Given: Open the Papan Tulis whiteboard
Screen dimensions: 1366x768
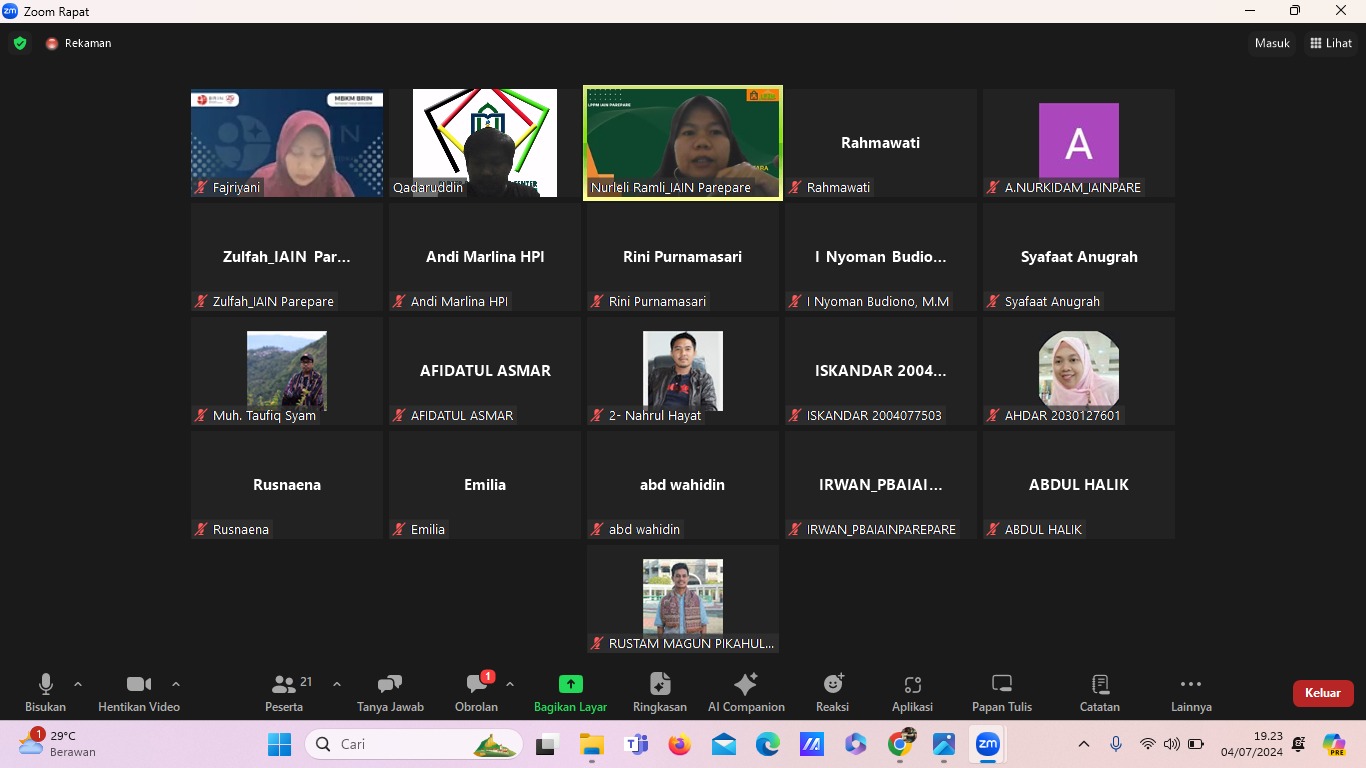Looking at the screenshot, I should pos(1002,693).
